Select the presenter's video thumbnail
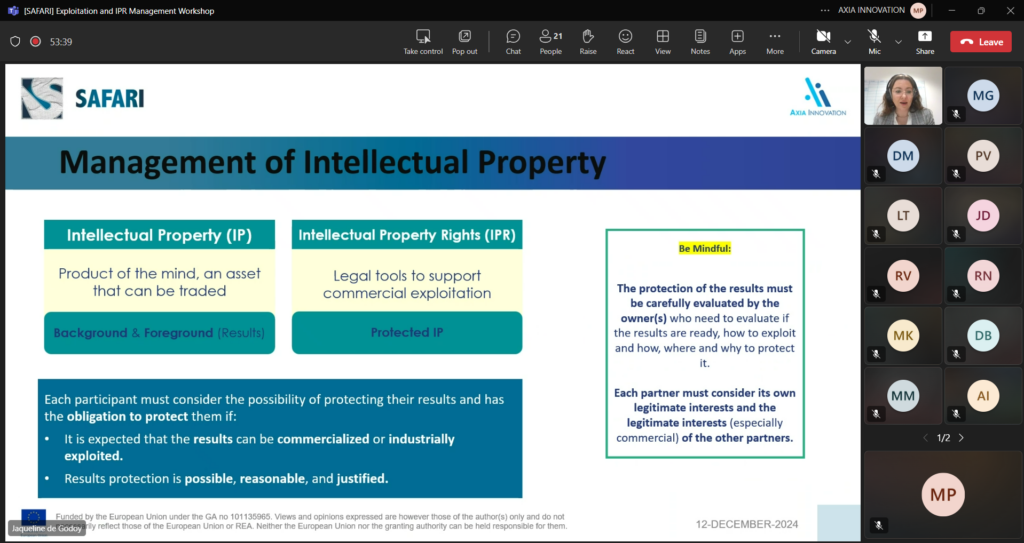 903,95
